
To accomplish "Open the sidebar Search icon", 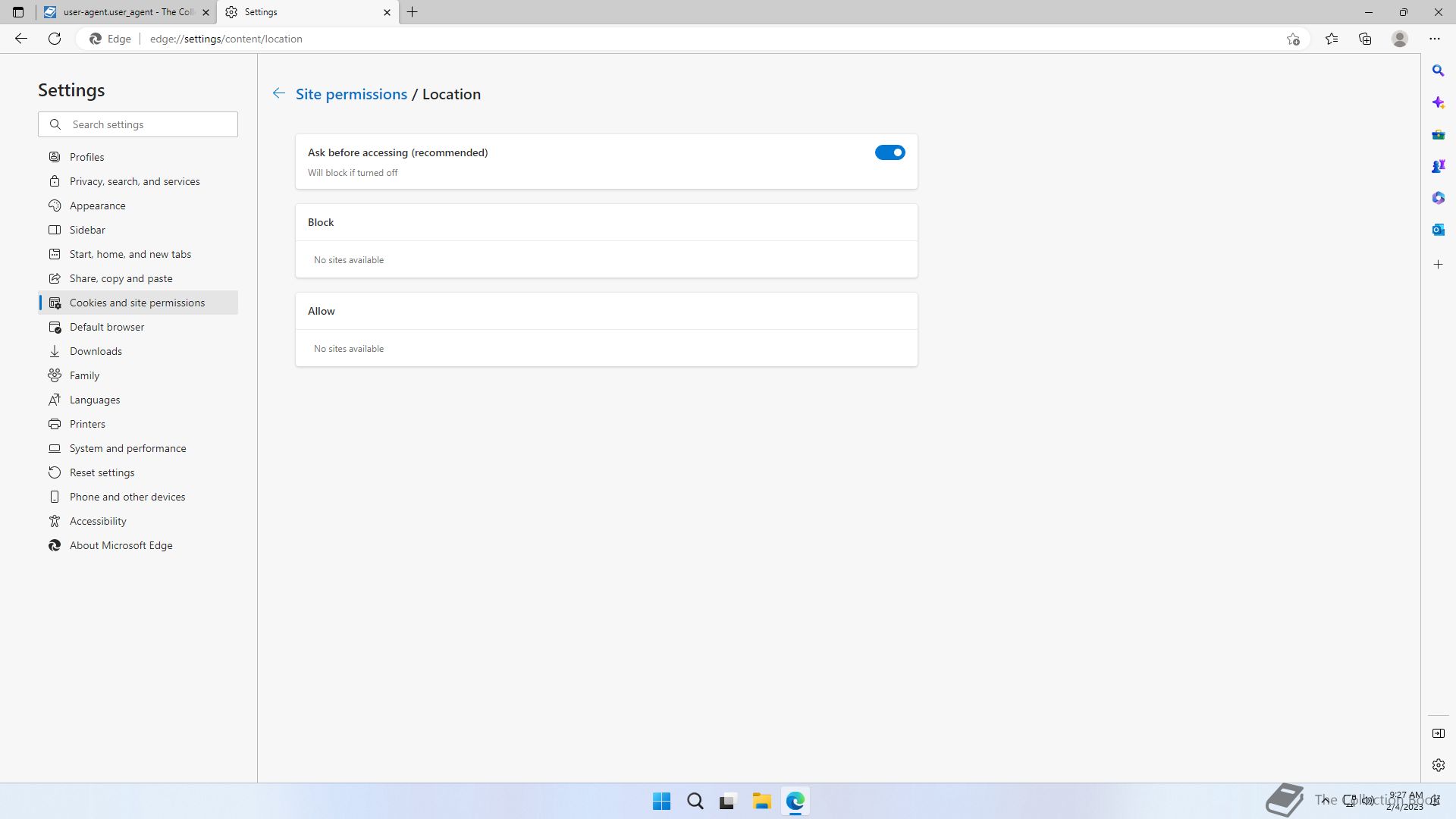I will 1438,71.
